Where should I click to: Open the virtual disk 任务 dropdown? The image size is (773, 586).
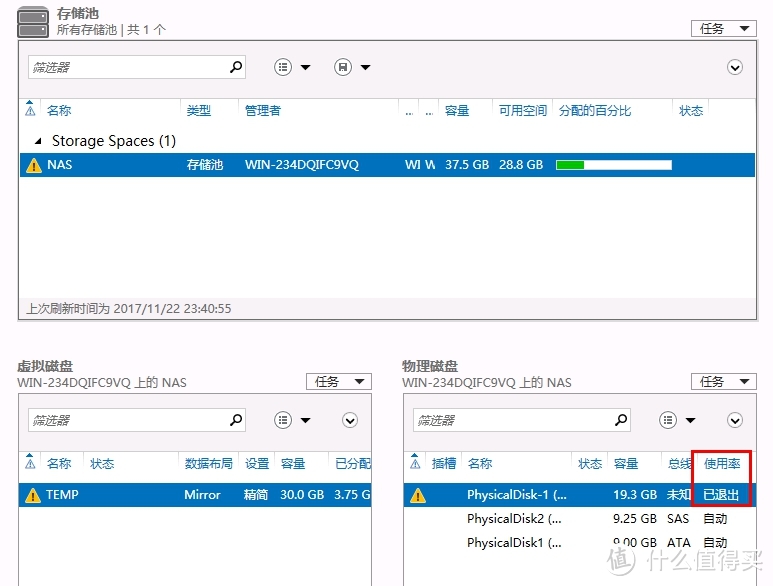pos(338,382)
